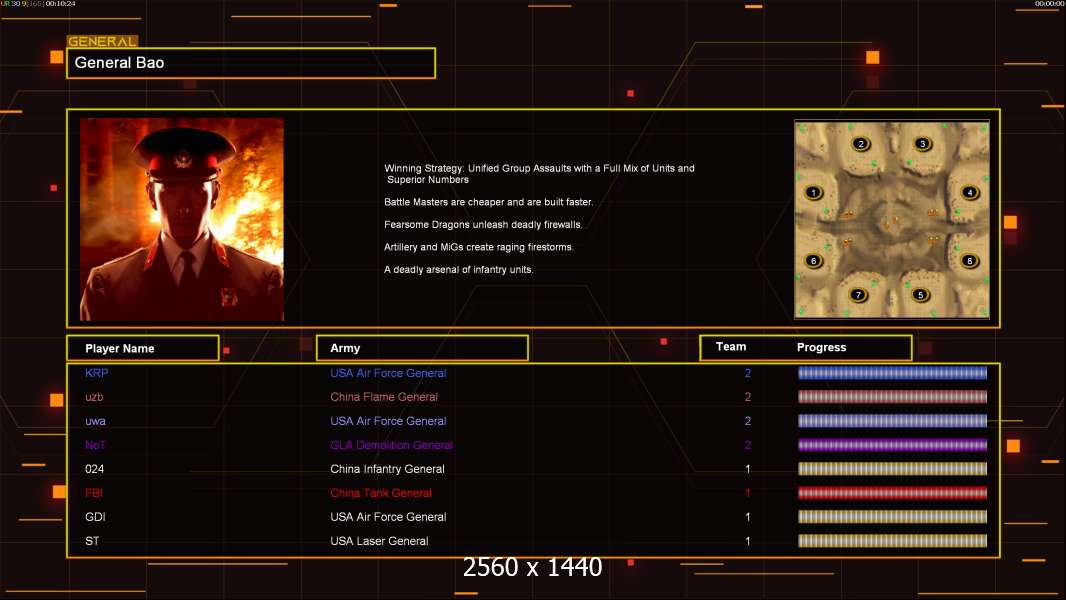Click KRP's army USA Air Force General
Image resolution: width=1066 pixels, height=600 pixels.
[x=388, y=373]
